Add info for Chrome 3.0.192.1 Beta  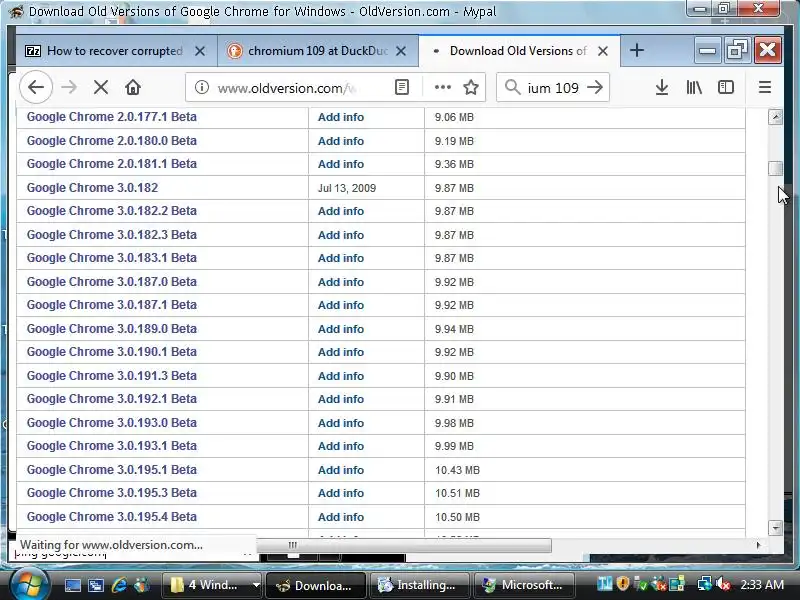tap(341, 398)
